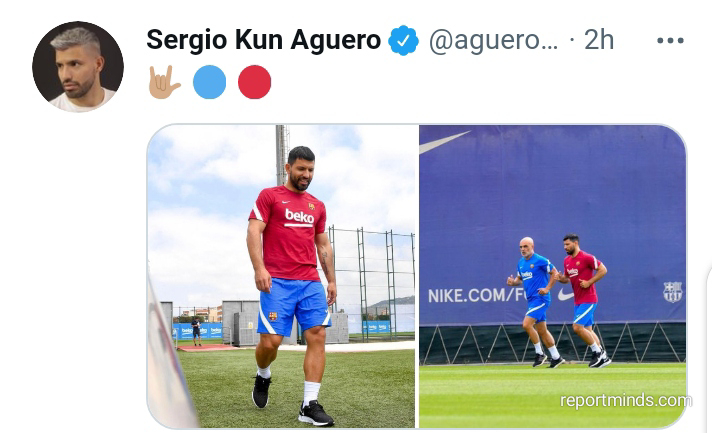The image size is (712, 433).
Task: Open the left photo of player walking
Action: click(281, 276)
